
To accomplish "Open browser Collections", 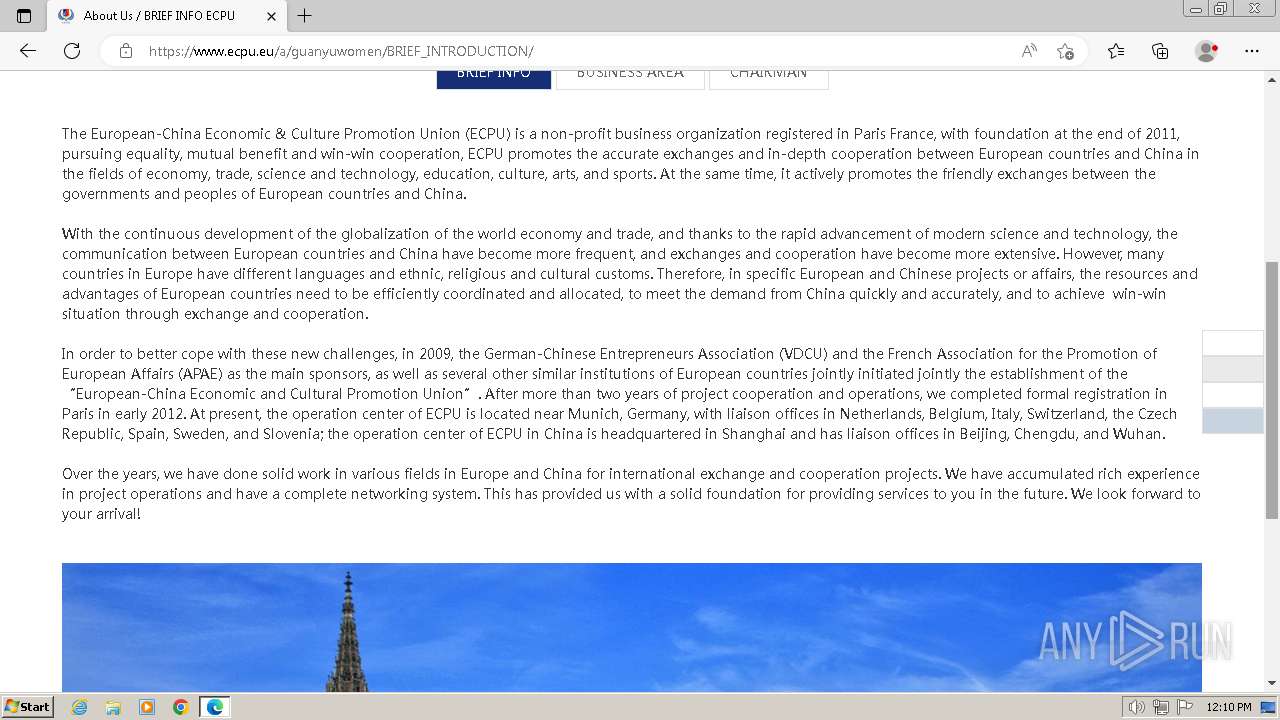I will (1160, 51).
